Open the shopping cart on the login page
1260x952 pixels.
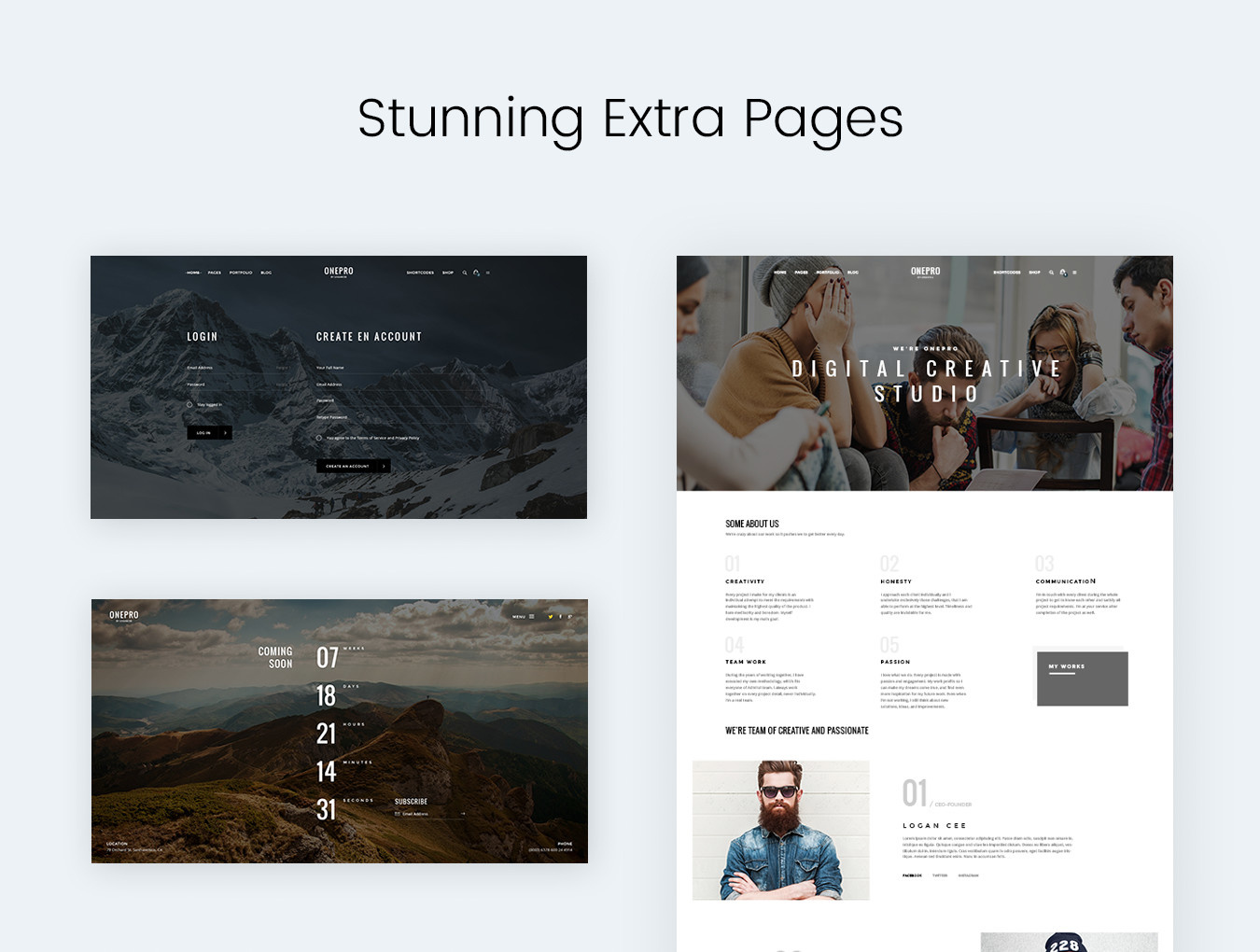coord(476,273)
